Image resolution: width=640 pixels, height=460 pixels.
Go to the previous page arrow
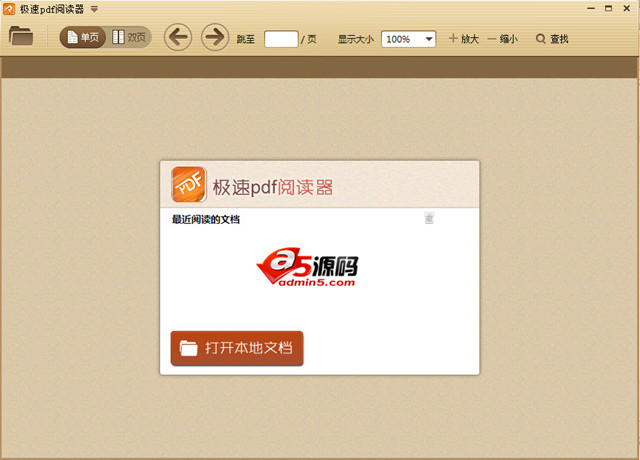coord(178,38)
